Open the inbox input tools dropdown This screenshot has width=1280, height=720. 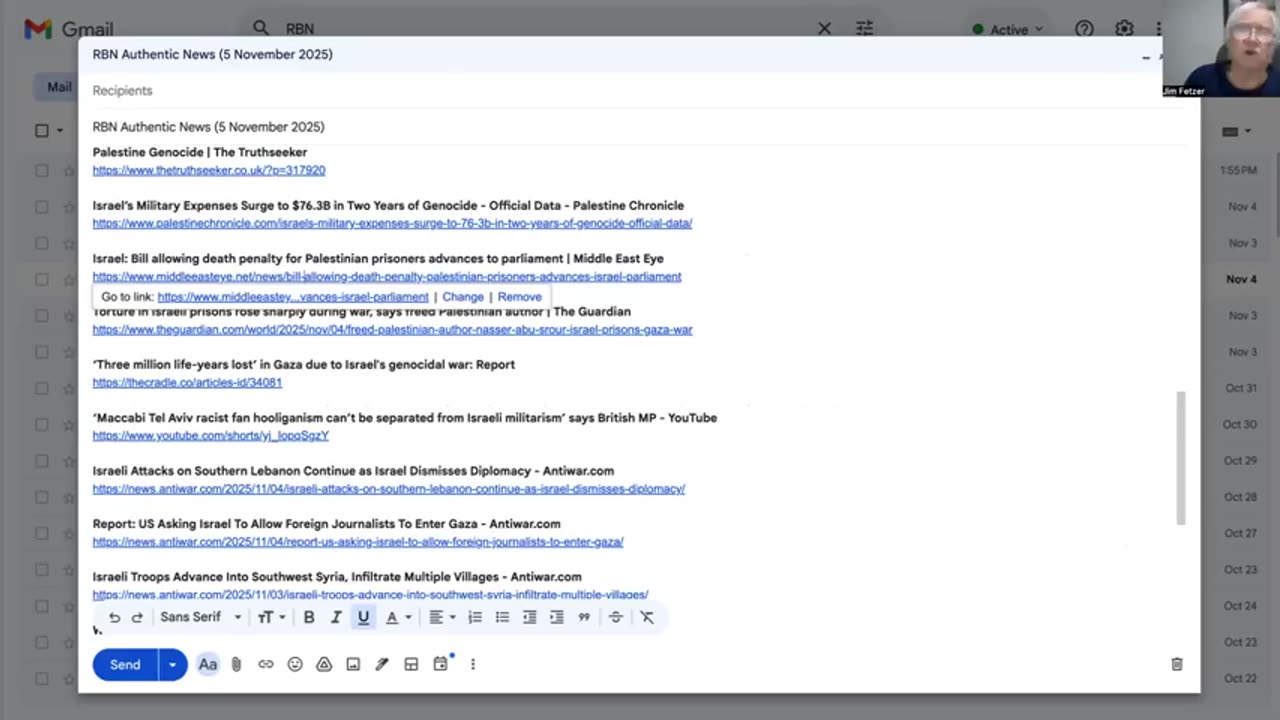point(1237,131)
